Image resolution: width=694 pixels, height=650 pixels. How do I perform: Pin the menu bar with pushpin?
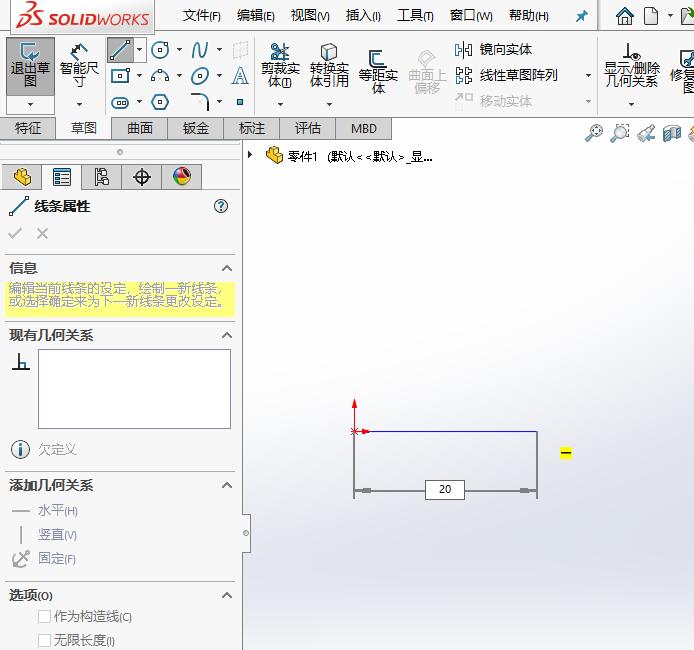581,16
